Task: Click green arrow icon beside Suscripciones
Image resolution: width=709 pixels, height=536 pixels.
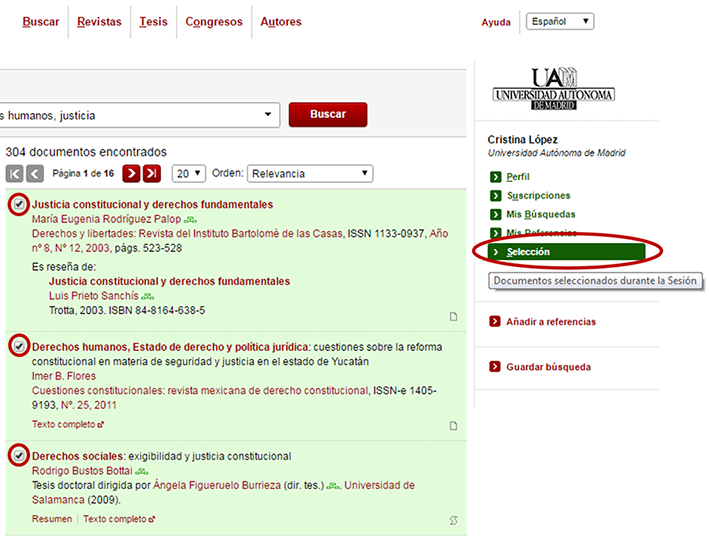Action: point(495,195)
